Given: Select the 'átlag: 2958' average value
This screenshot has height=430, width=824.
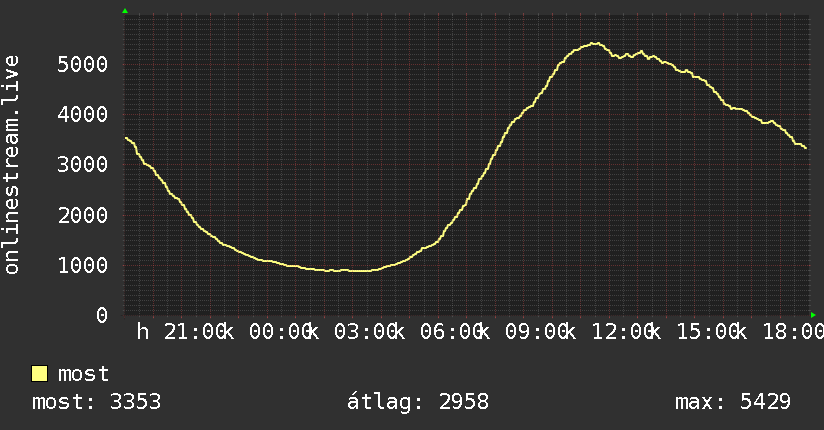Looking at the screenshot, I should pos(418,402).
